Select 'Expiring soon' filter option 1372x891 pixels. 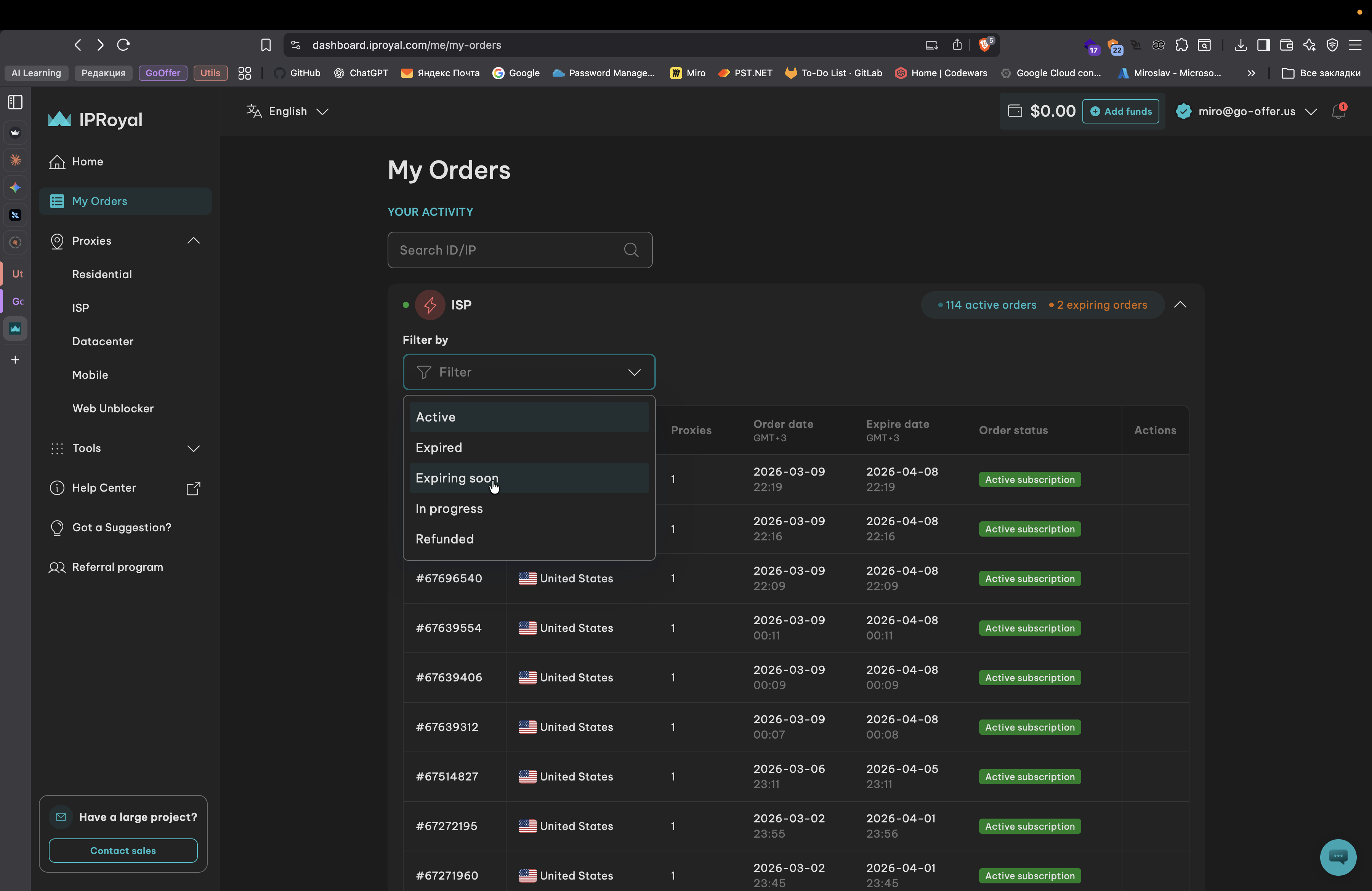(457, 478)
